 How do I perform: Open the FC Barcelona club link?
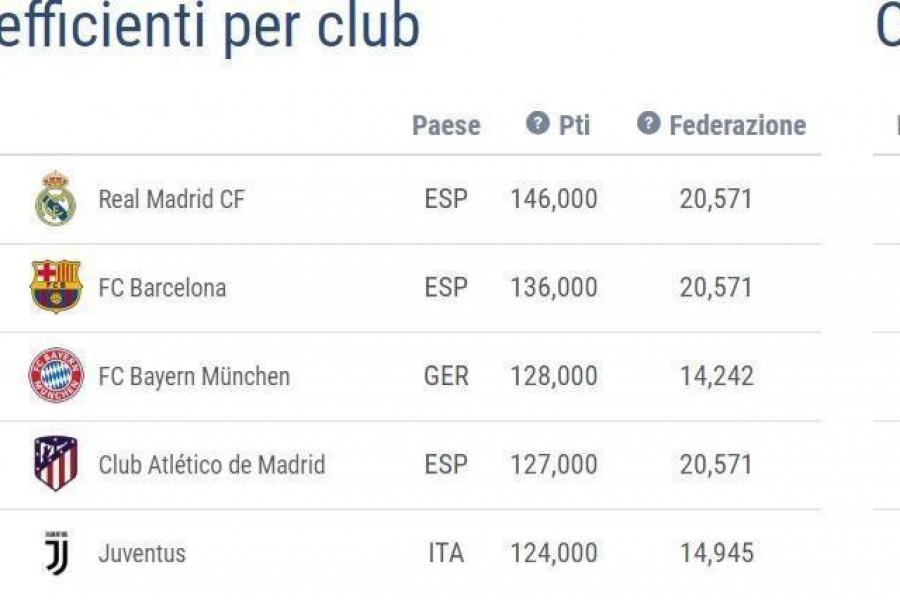[162, 288]
